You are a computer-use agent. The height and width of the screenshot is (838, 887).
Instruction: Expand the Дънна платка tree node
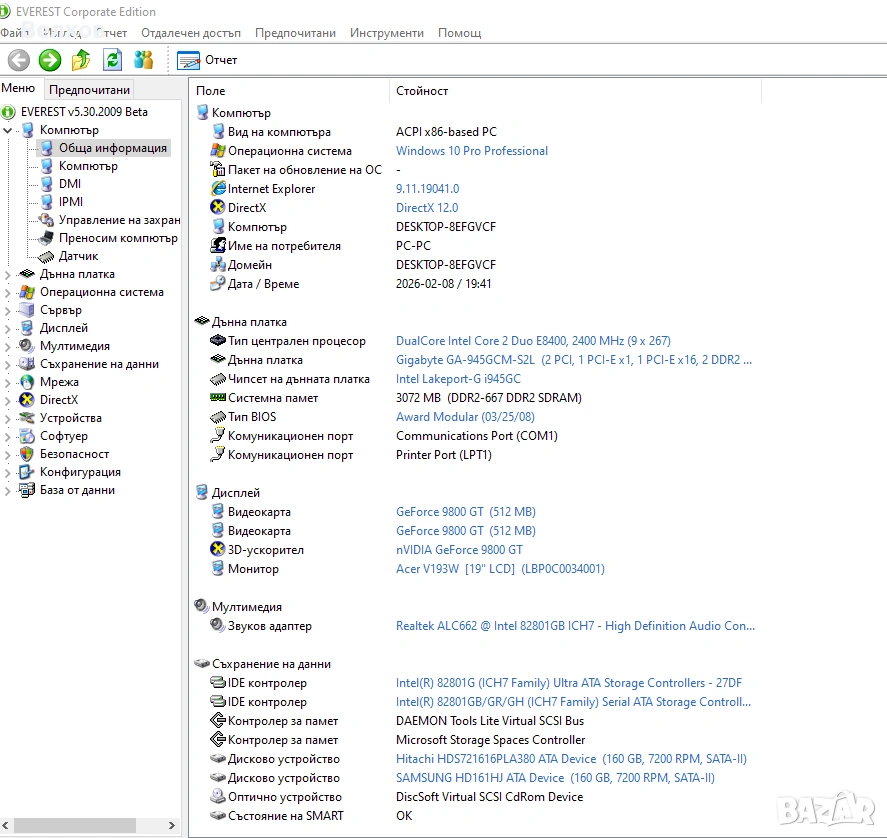tap(8, 274)
